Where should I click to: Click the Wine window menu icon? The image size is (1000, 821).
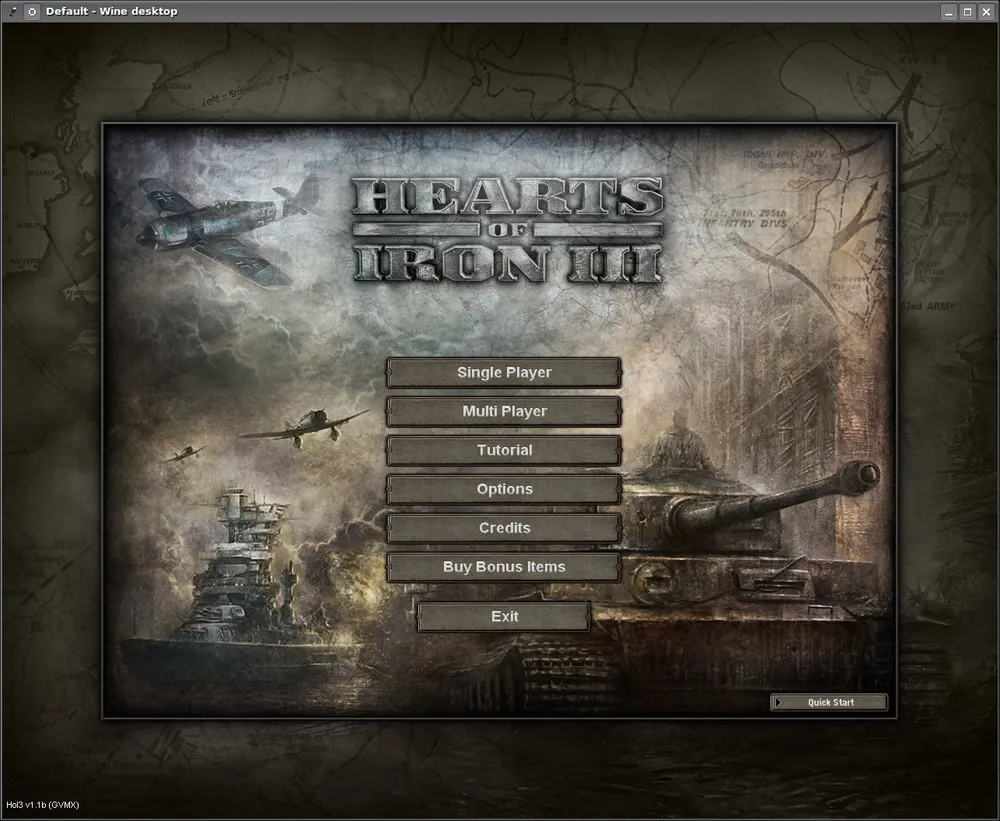(x=12, y=11)
